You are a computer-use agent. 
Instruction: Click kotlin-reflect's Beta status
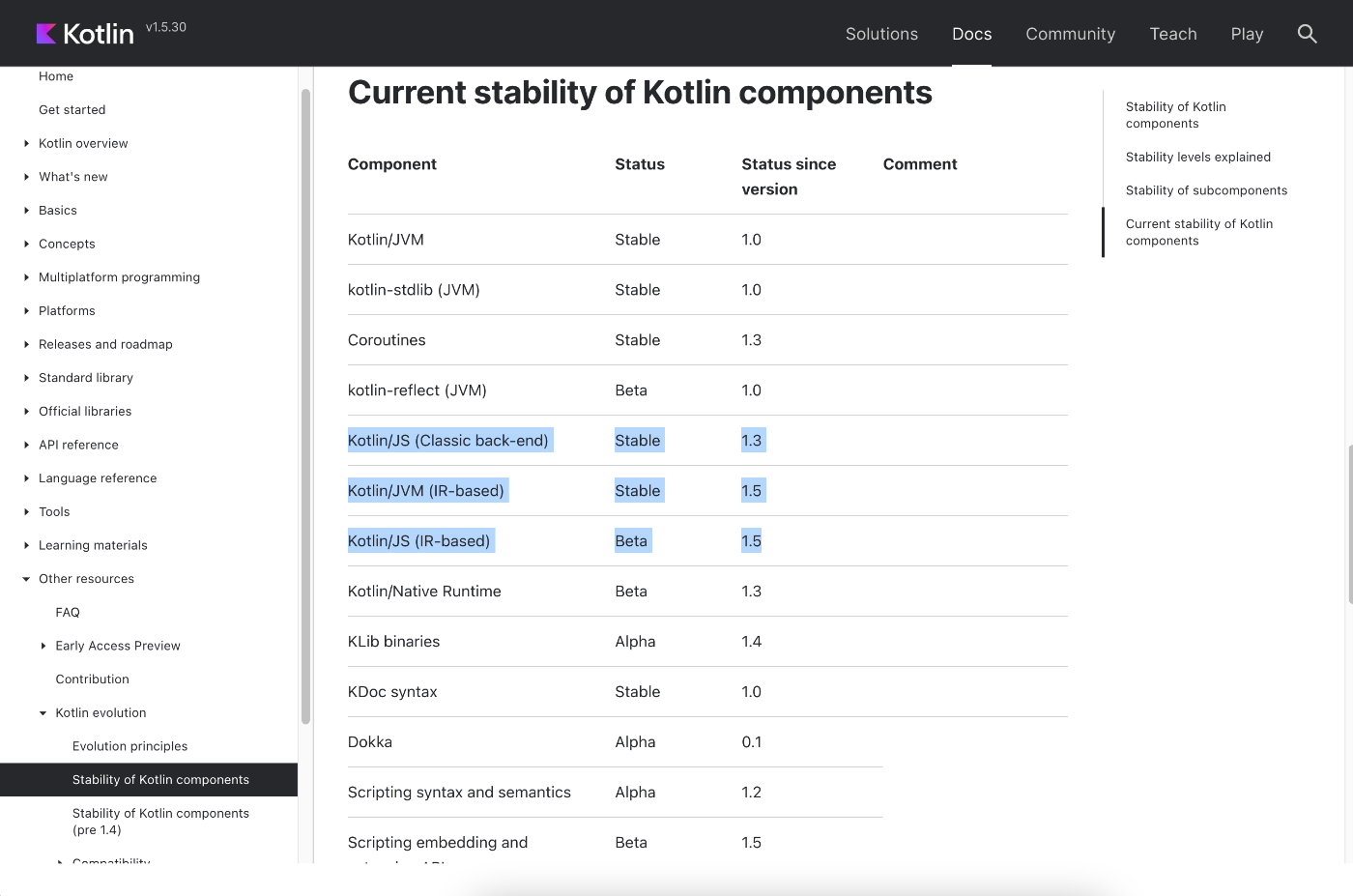[631, 390]
